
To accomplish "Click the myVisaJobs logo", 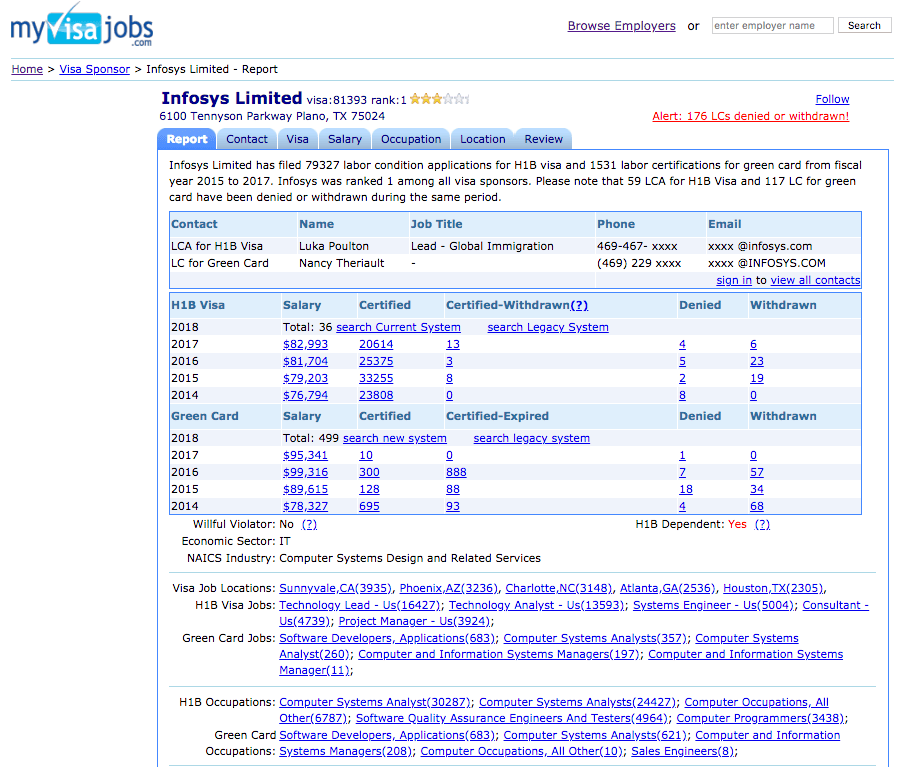I will (x=82, y=26).
